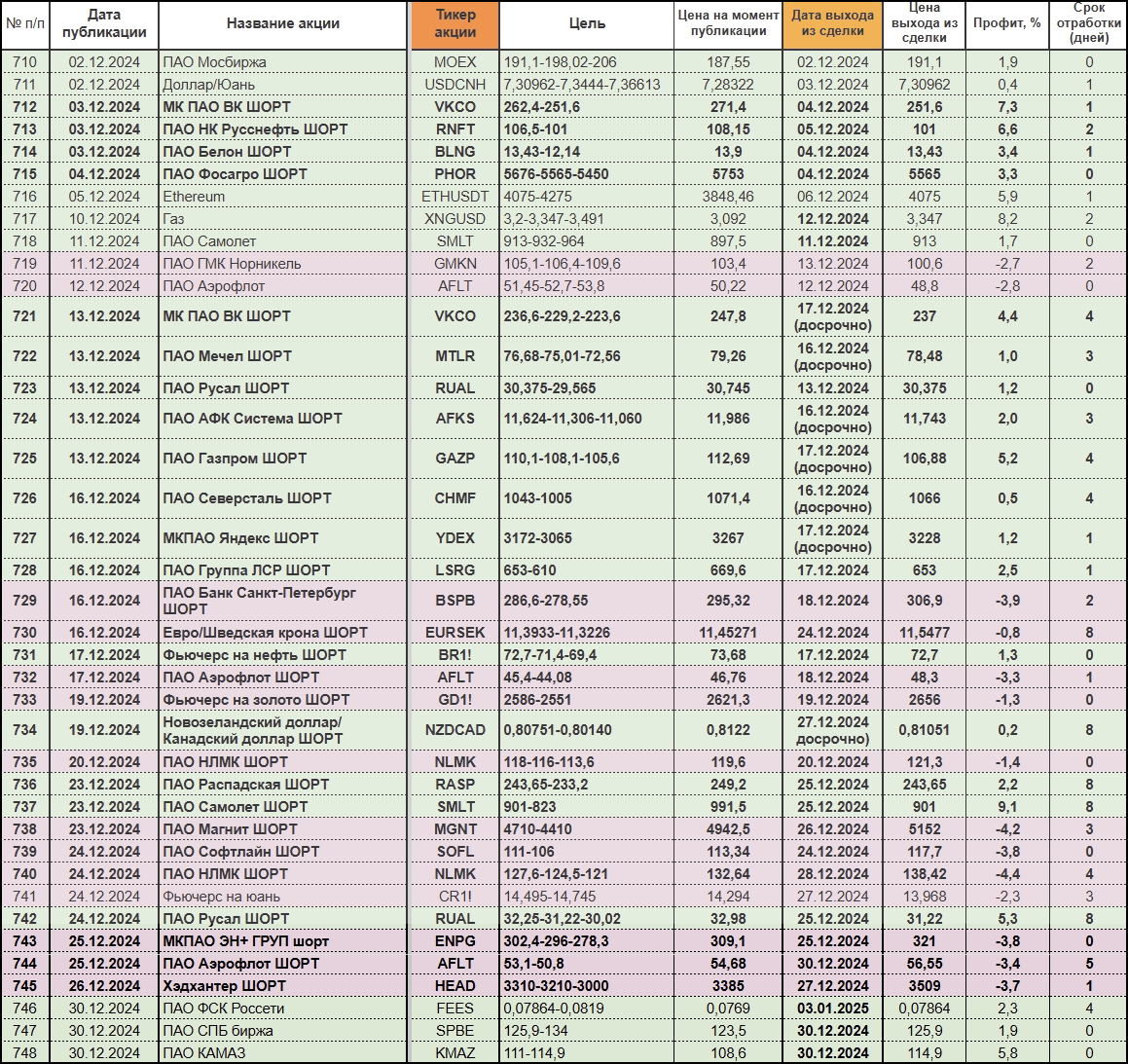Select the GD1! ticker cell
The image size is (1128, 1064).
click(455, 700)
